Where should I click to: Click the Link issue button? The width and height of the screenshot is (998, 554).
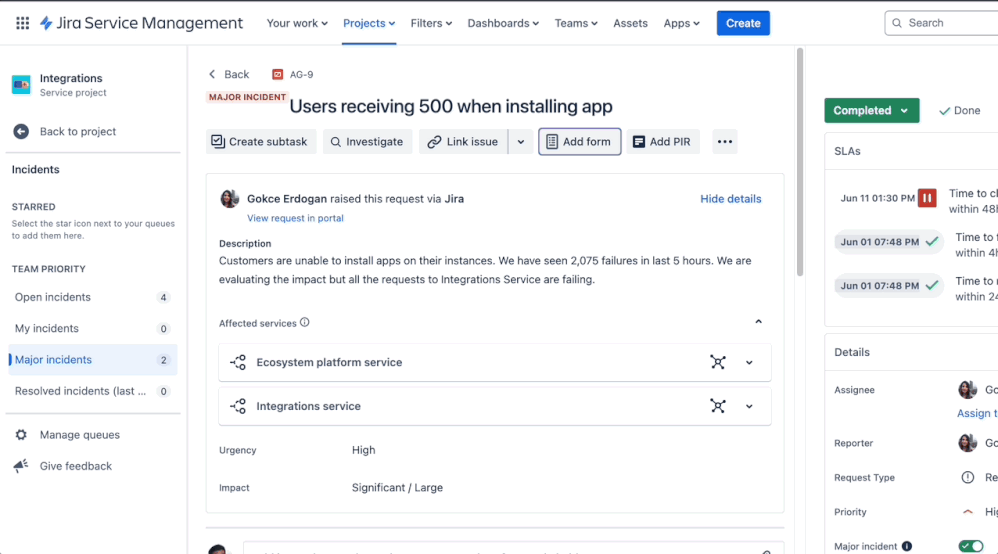point(463,141)
